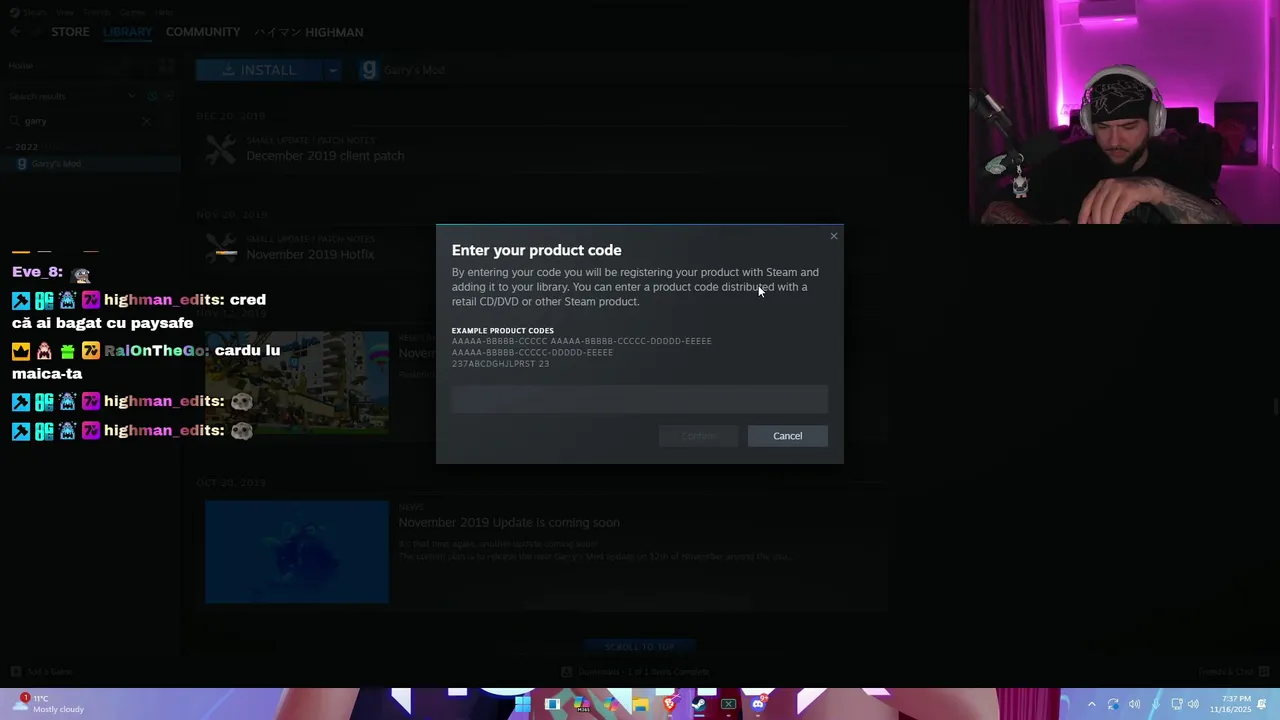The width and height of the screenshot is (1280, 720).
Task: Click the colorful building news thumbnail
Action: coord(297,383)
